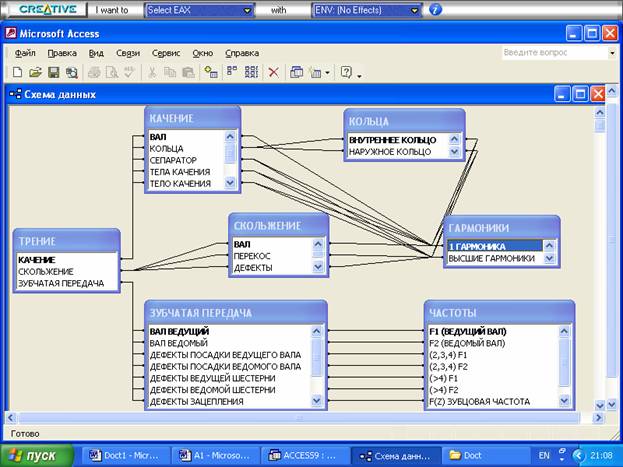The height and width of the screenshot is (467, 623).
Task: Open the toolbar options arrow after Help
Action: click(x=359, y=76)
